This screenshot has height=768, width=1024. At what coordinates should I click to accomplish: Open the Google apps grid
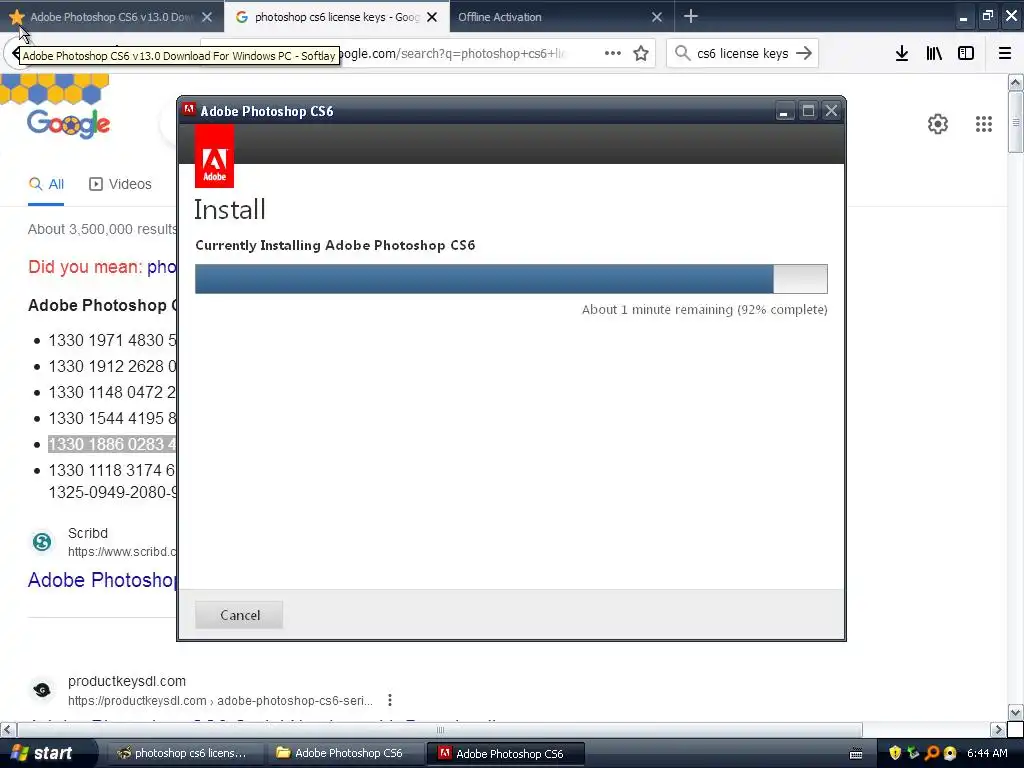(x=984, y=124)
